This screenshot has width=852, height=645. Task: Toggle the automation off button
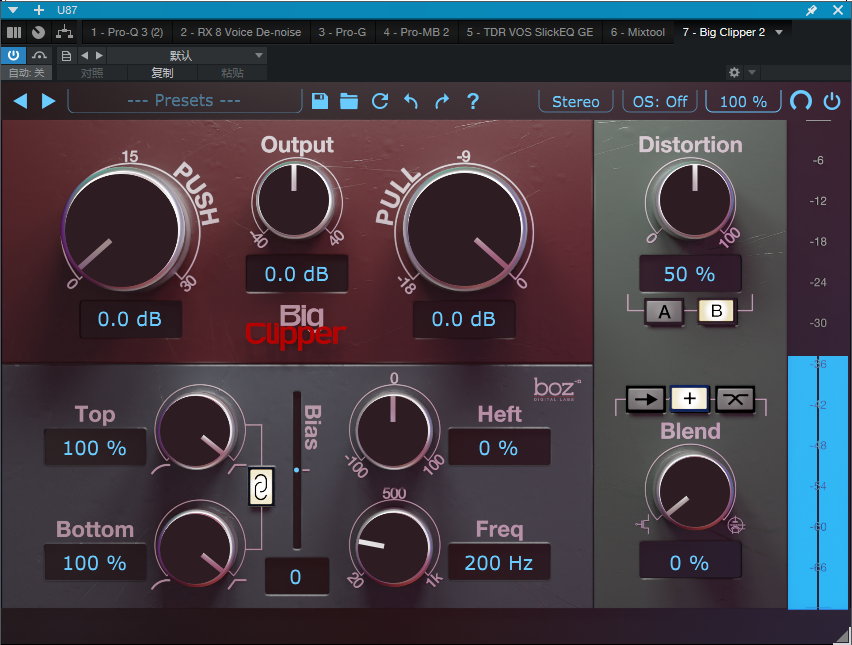(x=27, y=72)
